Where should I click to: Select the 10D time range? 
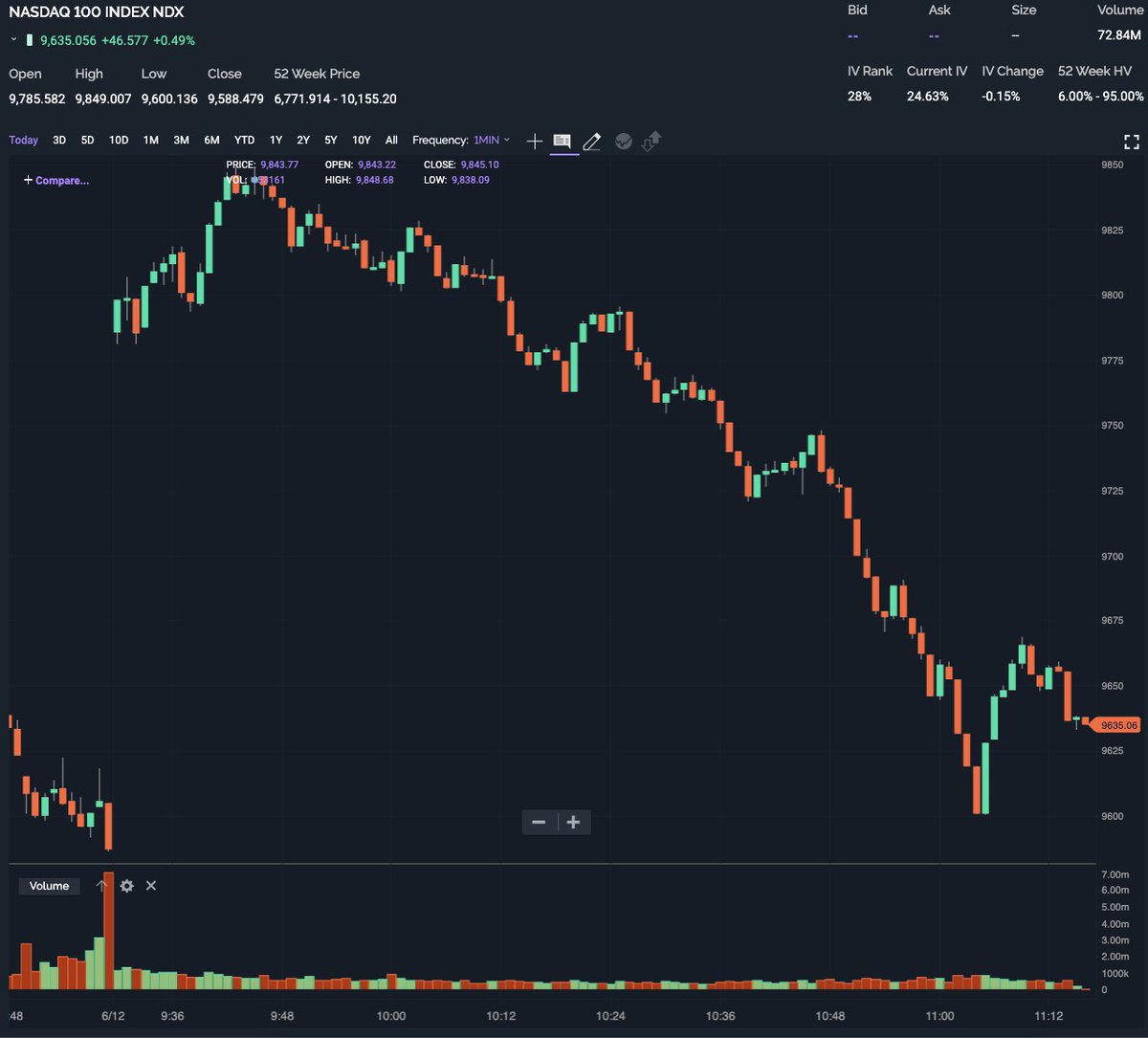click(119, 140)
